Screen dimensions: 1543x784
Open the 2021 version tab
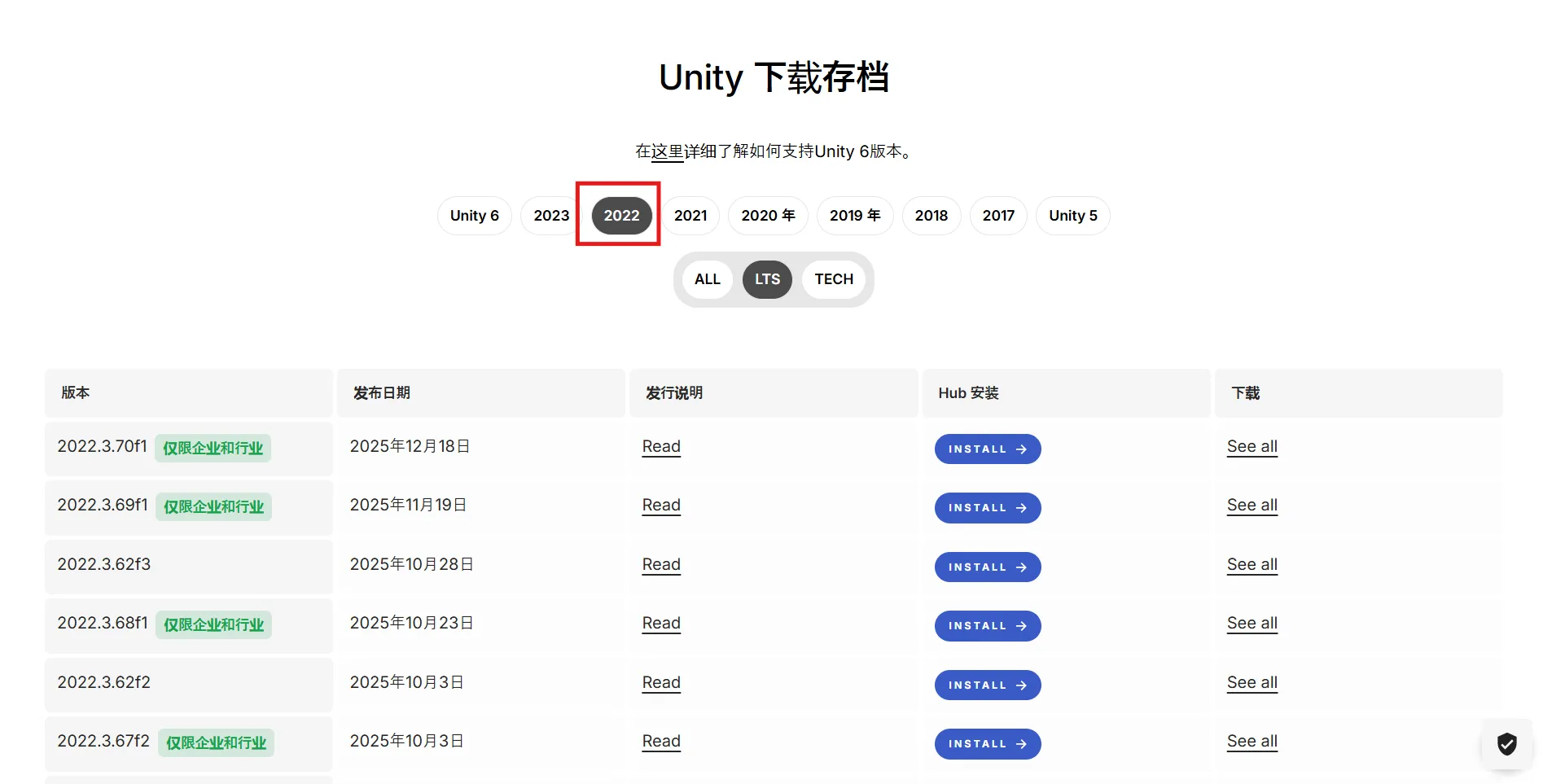690,216
